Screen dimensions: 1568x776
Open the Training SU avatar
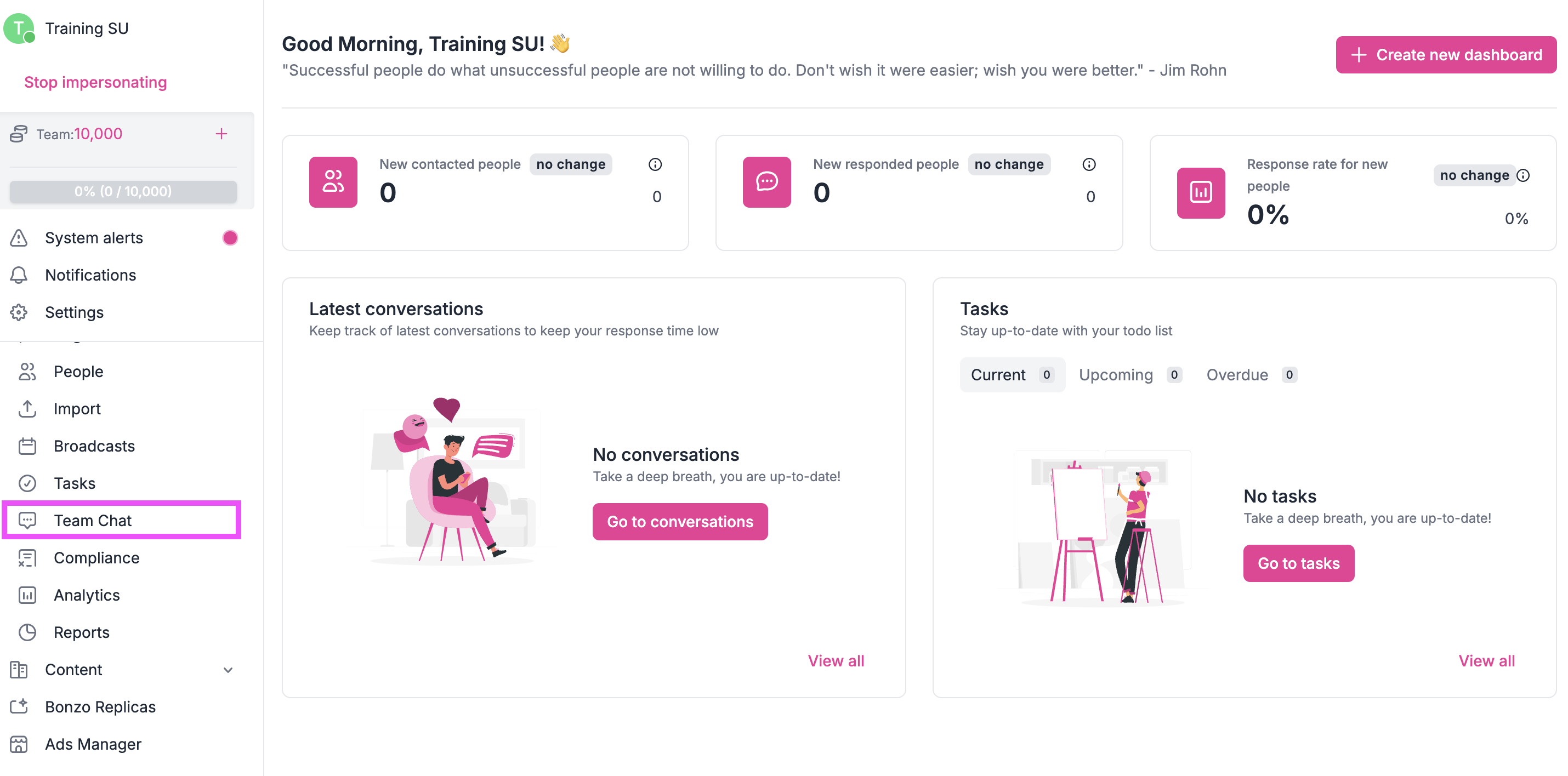coord(20,28)
